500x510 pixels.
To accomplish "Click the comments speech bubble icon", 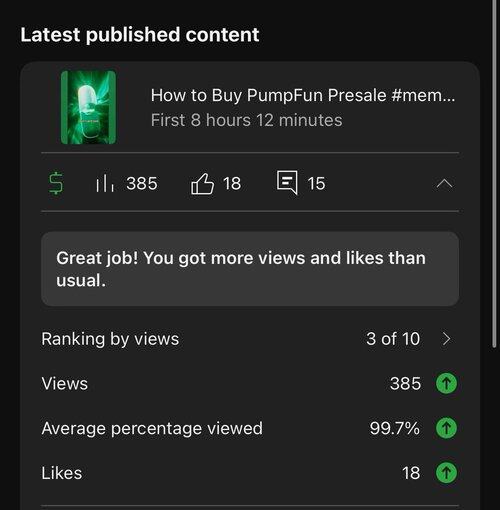I will 287,183.
